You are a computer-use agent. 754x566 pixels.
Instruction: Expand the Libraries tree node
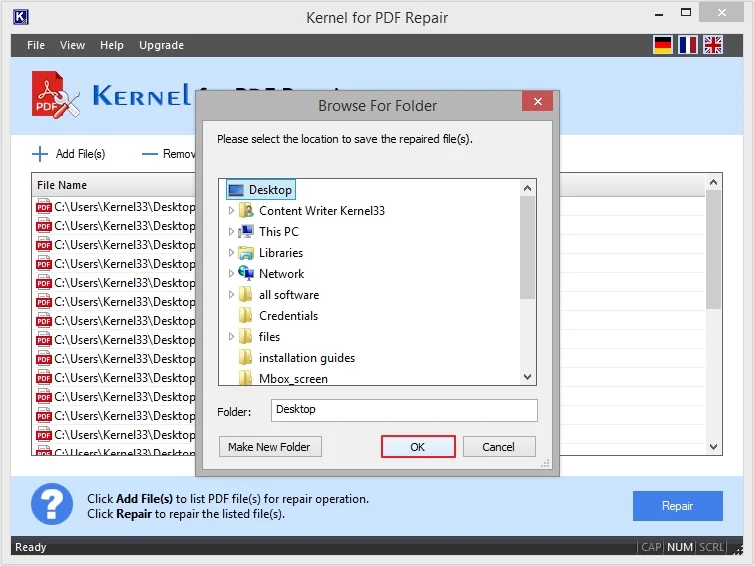231,252
